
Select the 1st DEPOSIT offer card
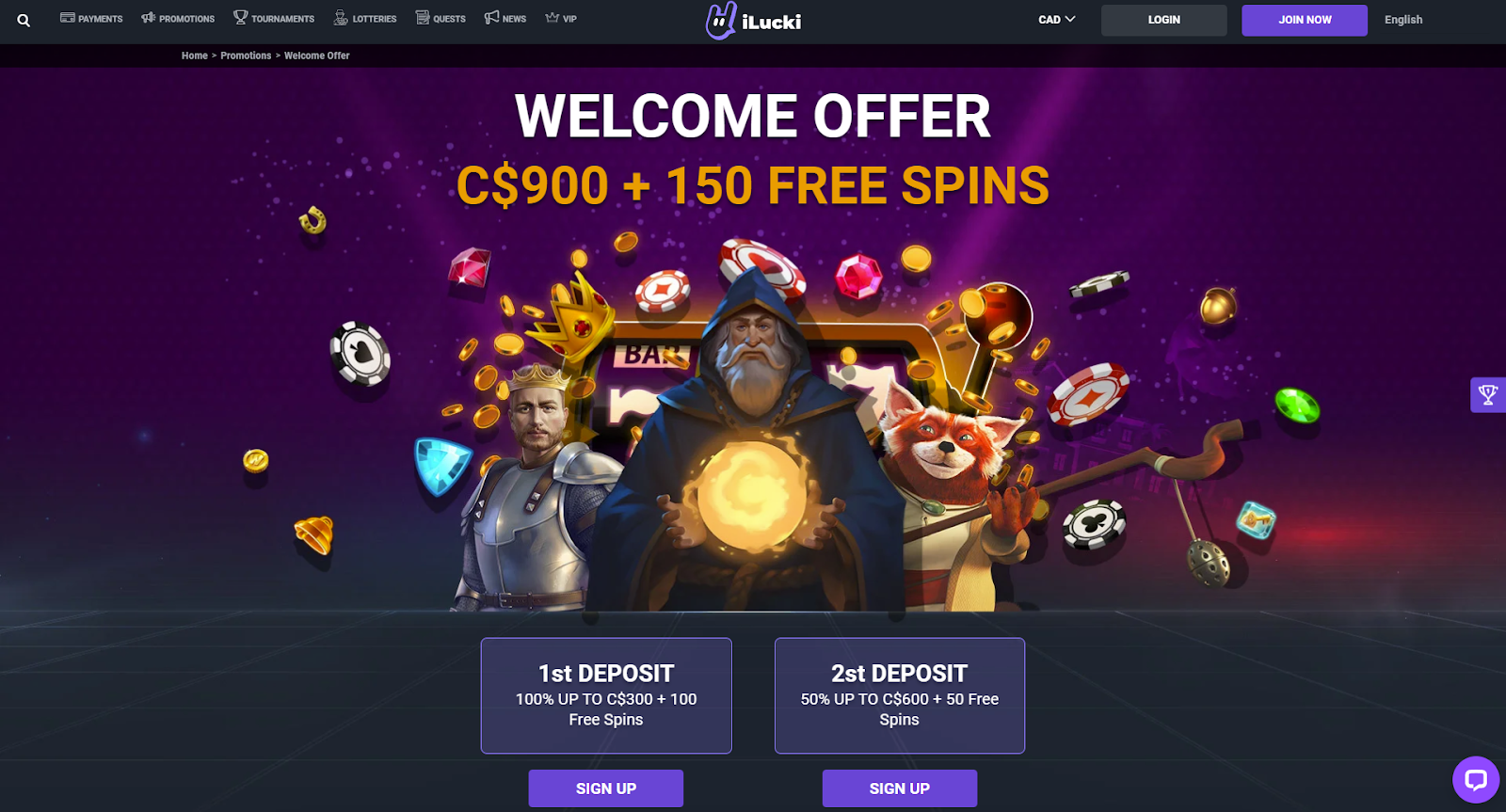[606, 695]
